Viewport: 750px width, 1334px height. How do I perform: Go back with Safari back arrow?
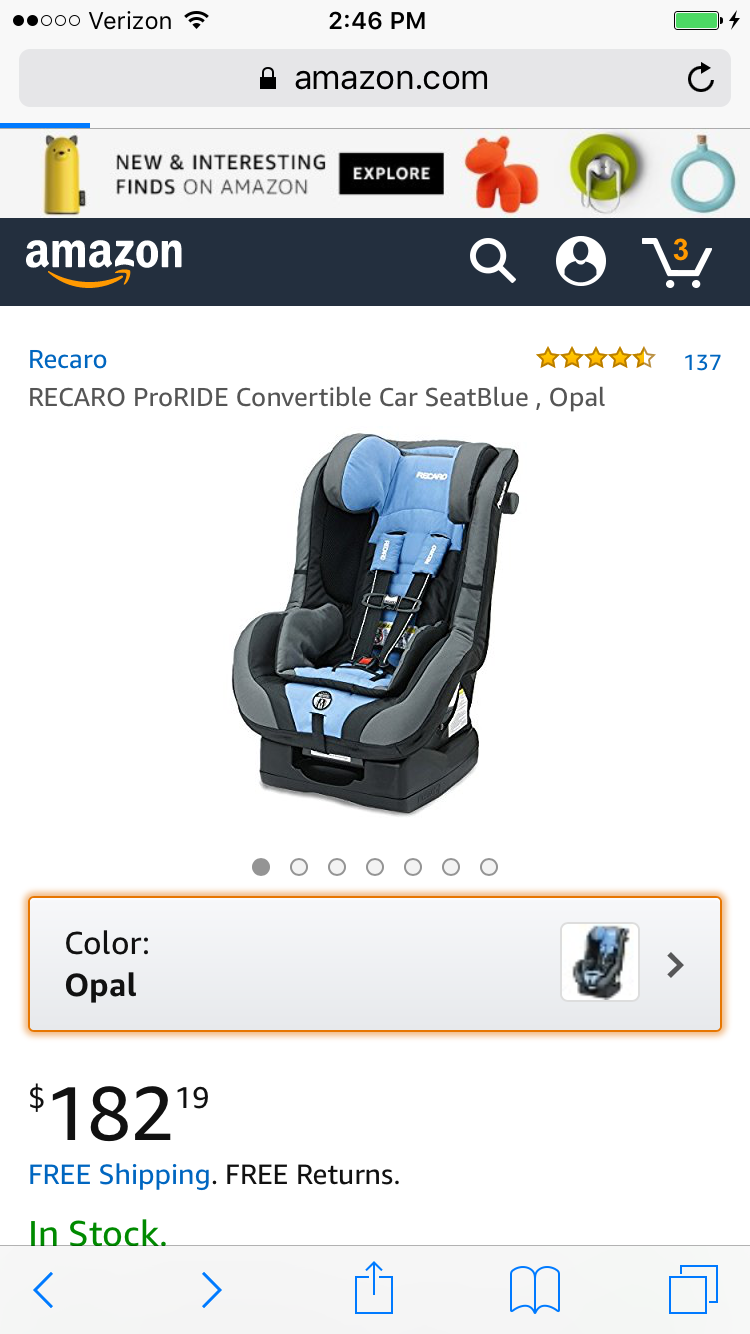pos(43,1290)
